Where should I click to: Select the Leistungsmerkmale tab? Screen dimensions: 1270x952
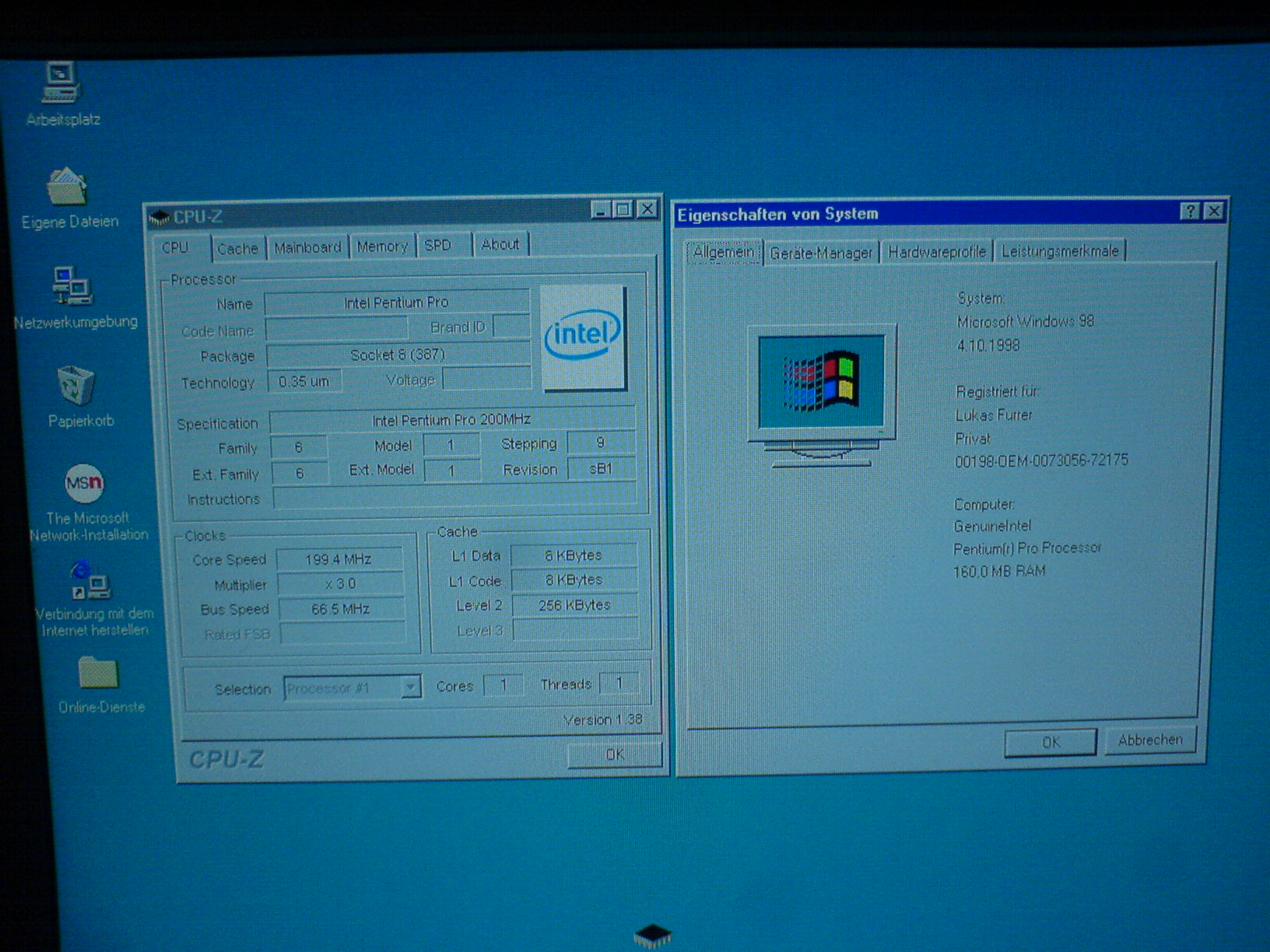coord(1059,251)
